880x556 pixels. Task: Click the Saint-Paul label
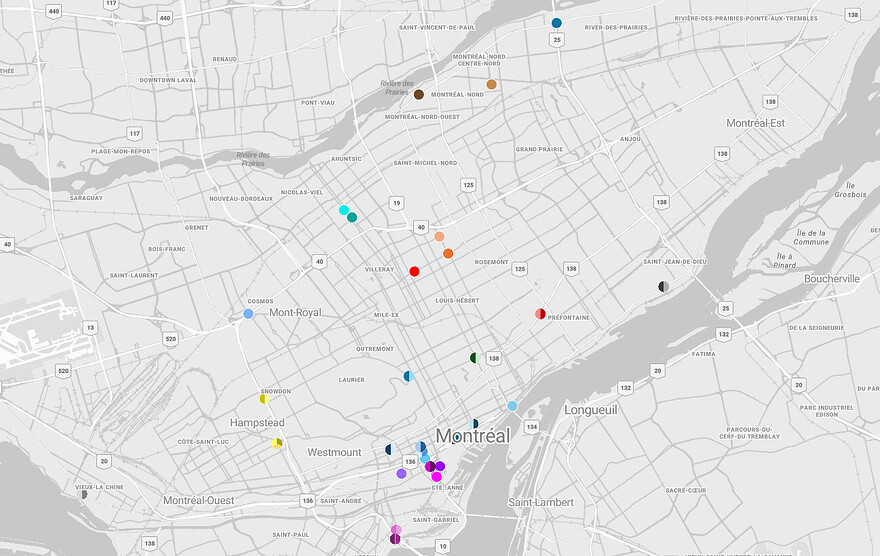pyautogui.click(x=291, y=535)
